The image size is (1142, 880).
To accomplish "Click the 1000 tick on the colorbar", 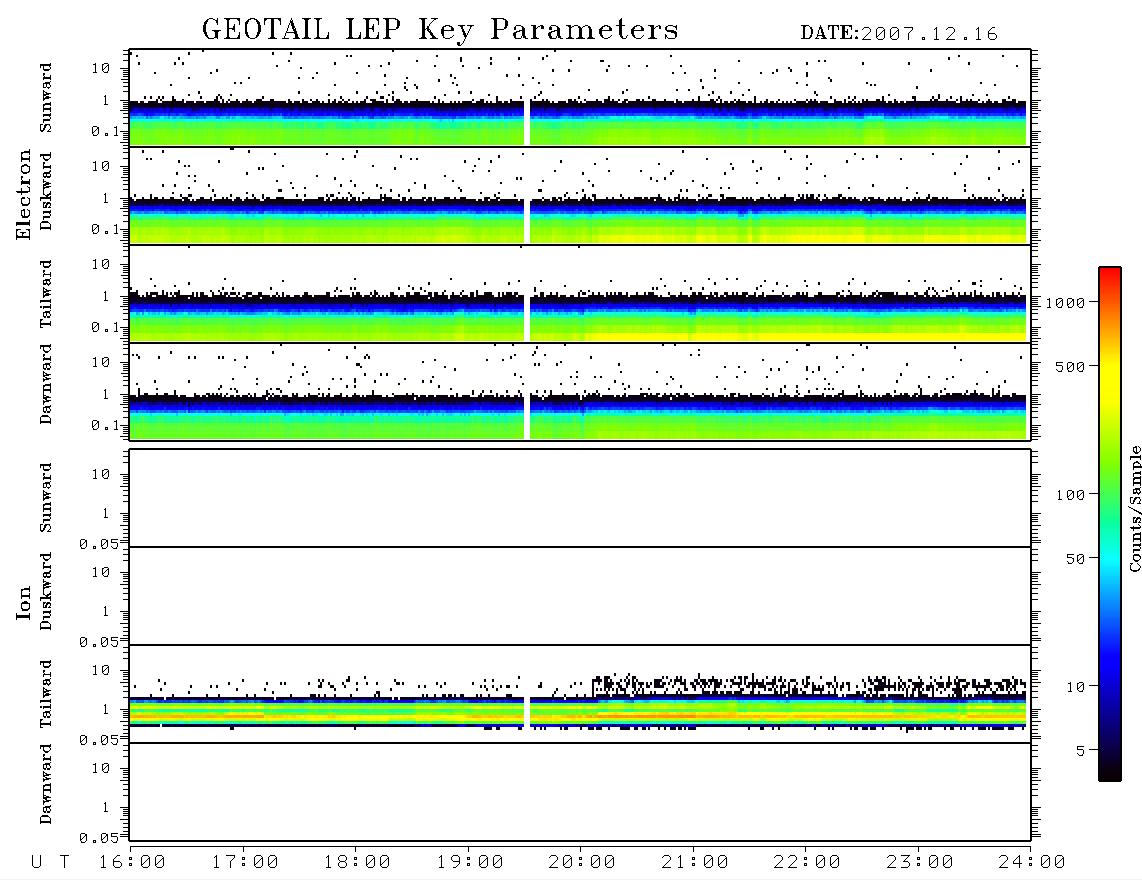I will pyautogui.click(x=1065, y=302).
